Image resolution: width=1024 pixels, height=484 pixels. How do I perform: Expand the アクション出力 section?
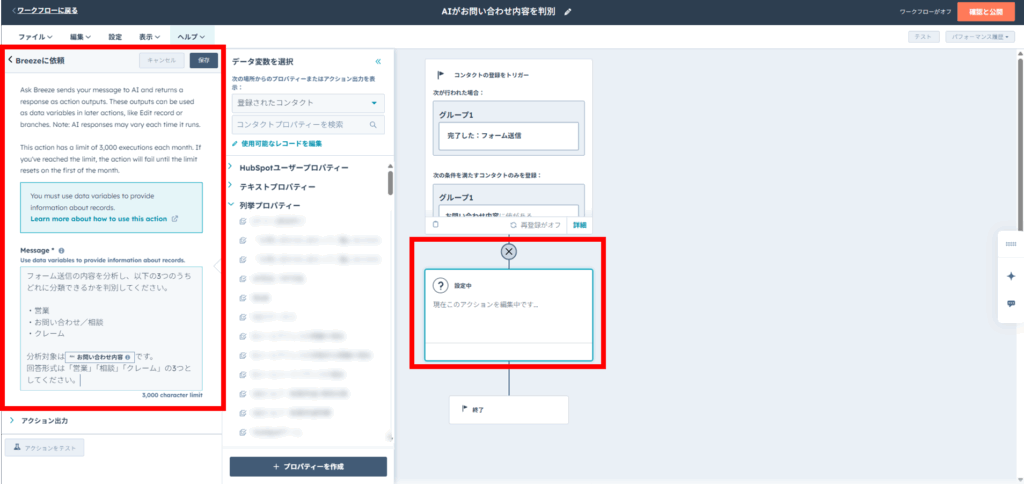tap(44, 421)
